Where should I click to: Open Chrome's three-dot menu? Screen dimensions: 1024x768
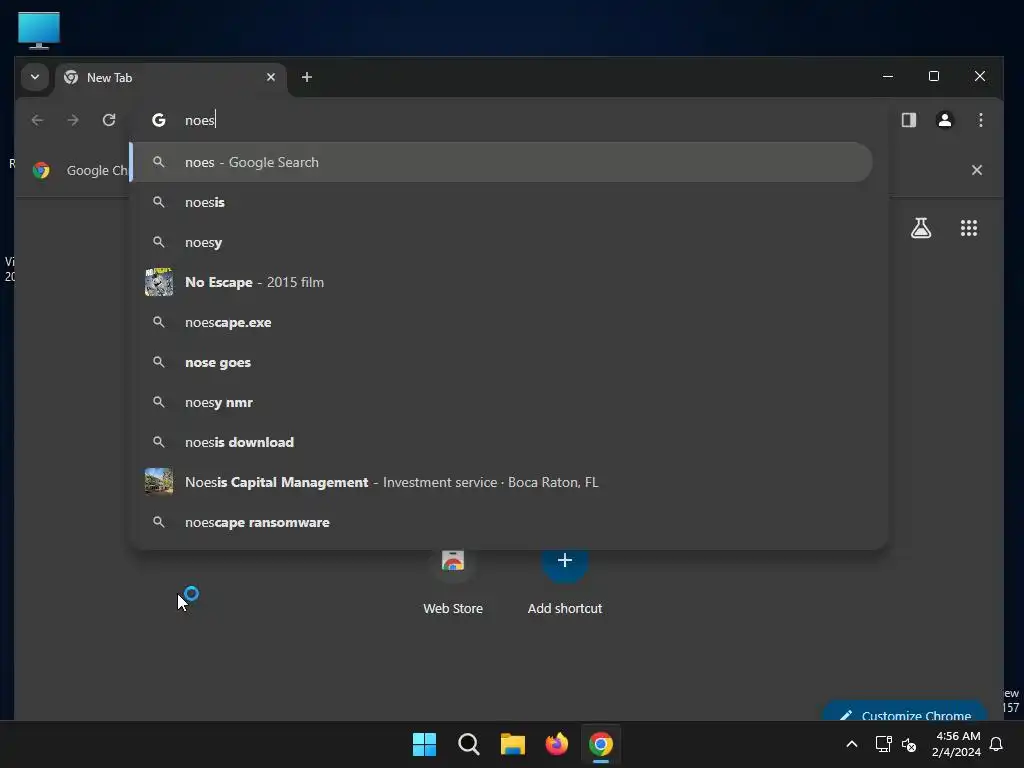[x=980, y=120]
